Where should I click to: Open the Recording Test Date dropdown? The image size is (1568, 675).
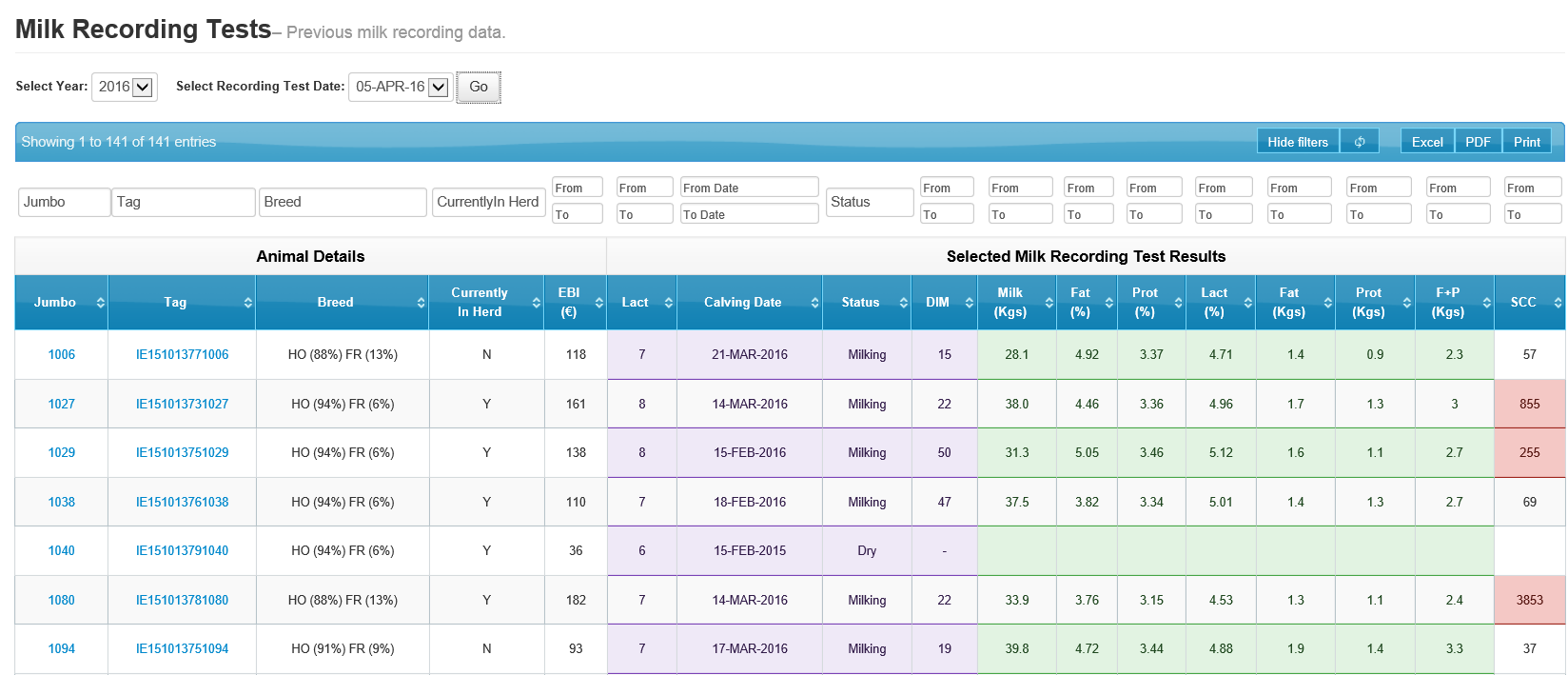(401, 87)
